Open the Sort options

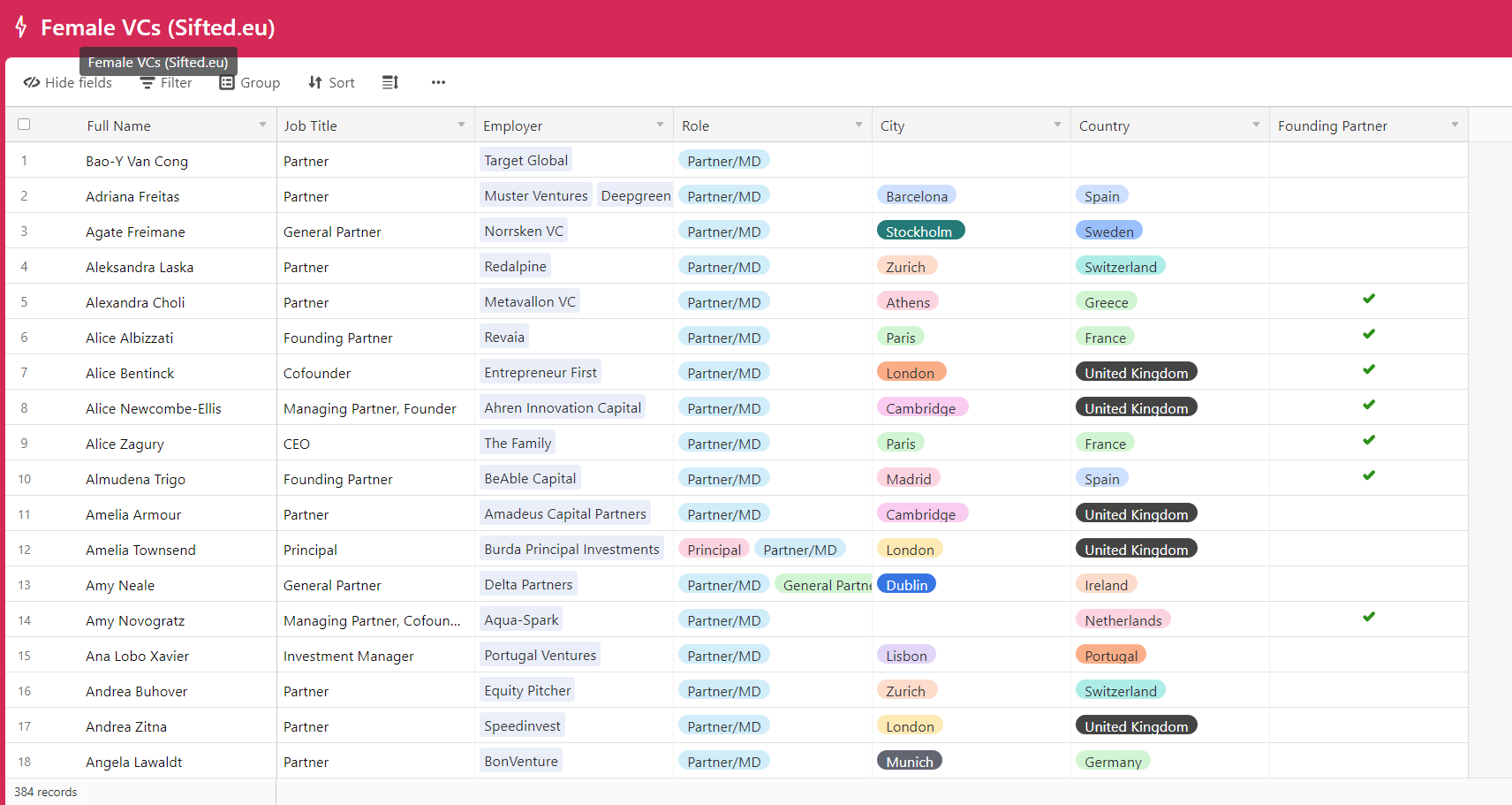(331, 82)
